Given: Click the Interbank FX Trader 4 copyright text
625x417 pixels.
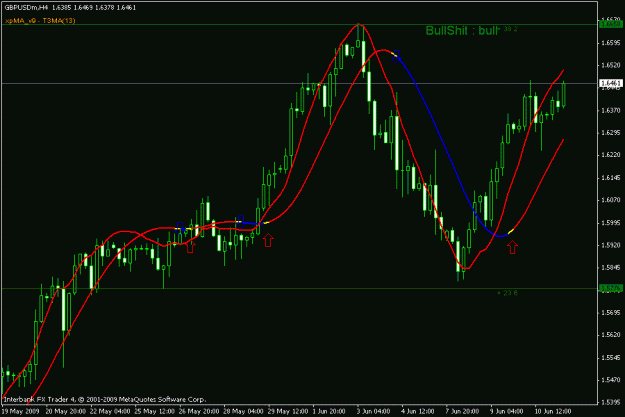Looking at the screenshot, I should 104,399.
